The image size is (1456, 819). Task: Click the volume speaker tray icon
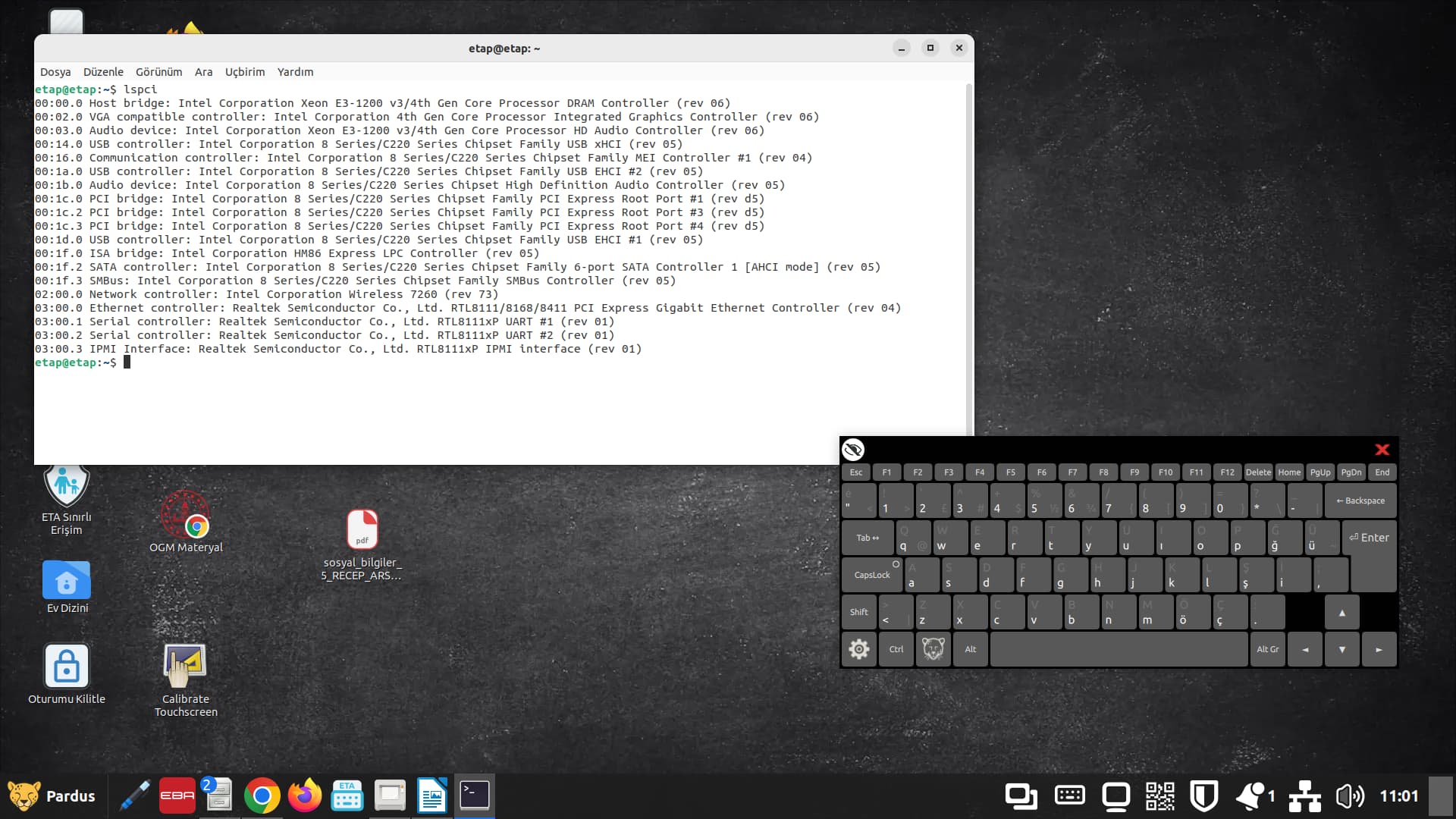(1349, 795)
